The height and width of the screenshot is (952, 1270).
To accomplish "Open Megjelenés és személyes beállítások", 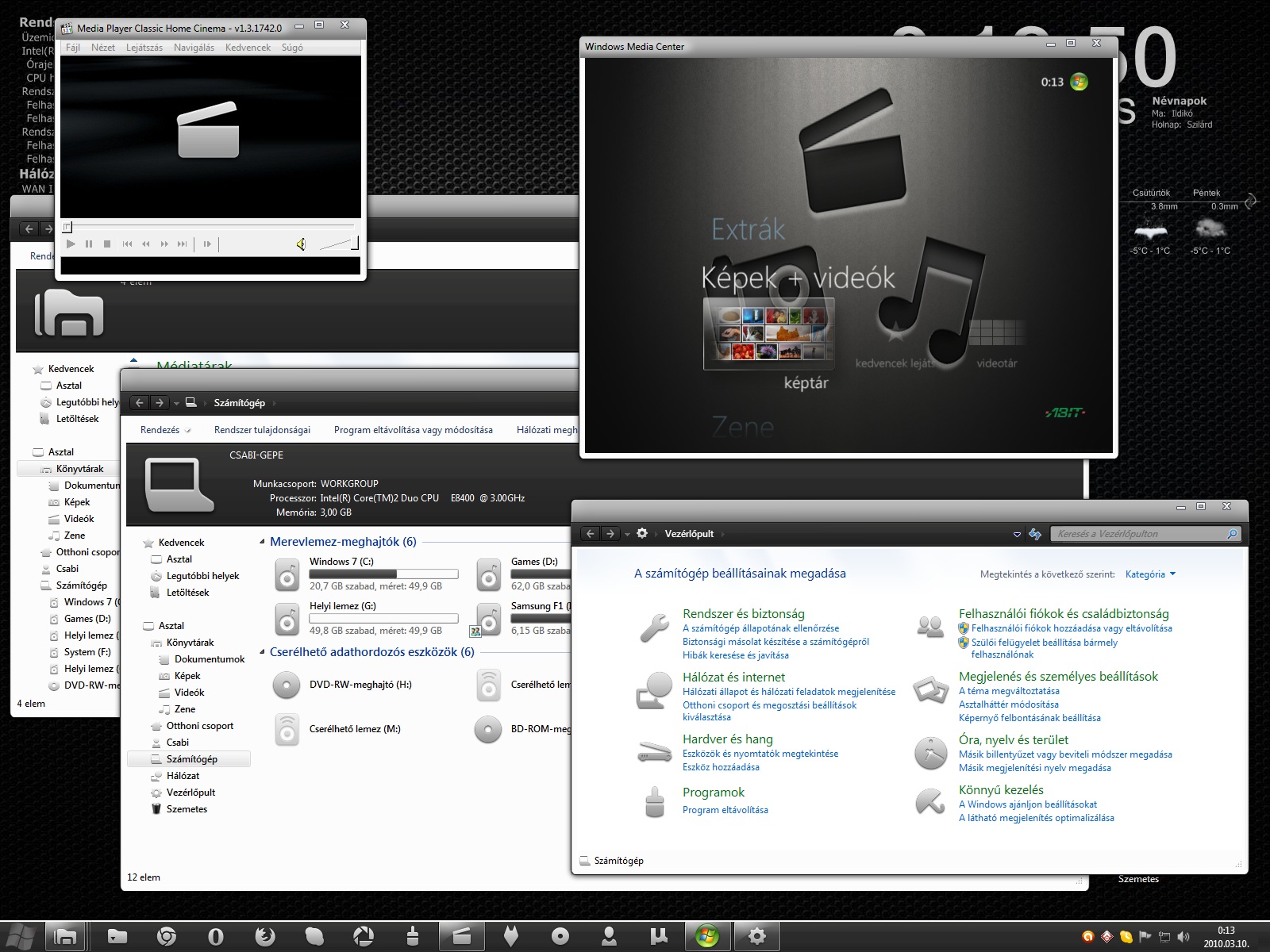I will coord(1058,677).
